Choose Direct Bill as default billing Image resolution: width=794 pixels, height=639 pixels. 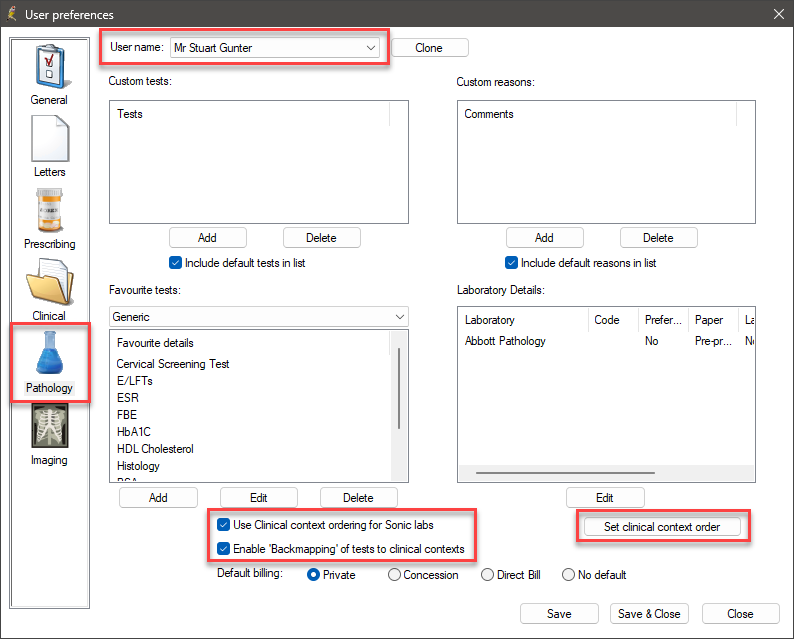tap(488, 575)
